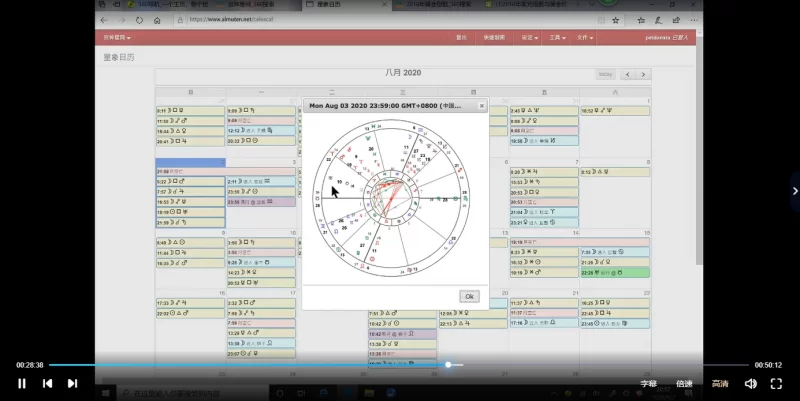Click the today button on calendar

[605, 74]
